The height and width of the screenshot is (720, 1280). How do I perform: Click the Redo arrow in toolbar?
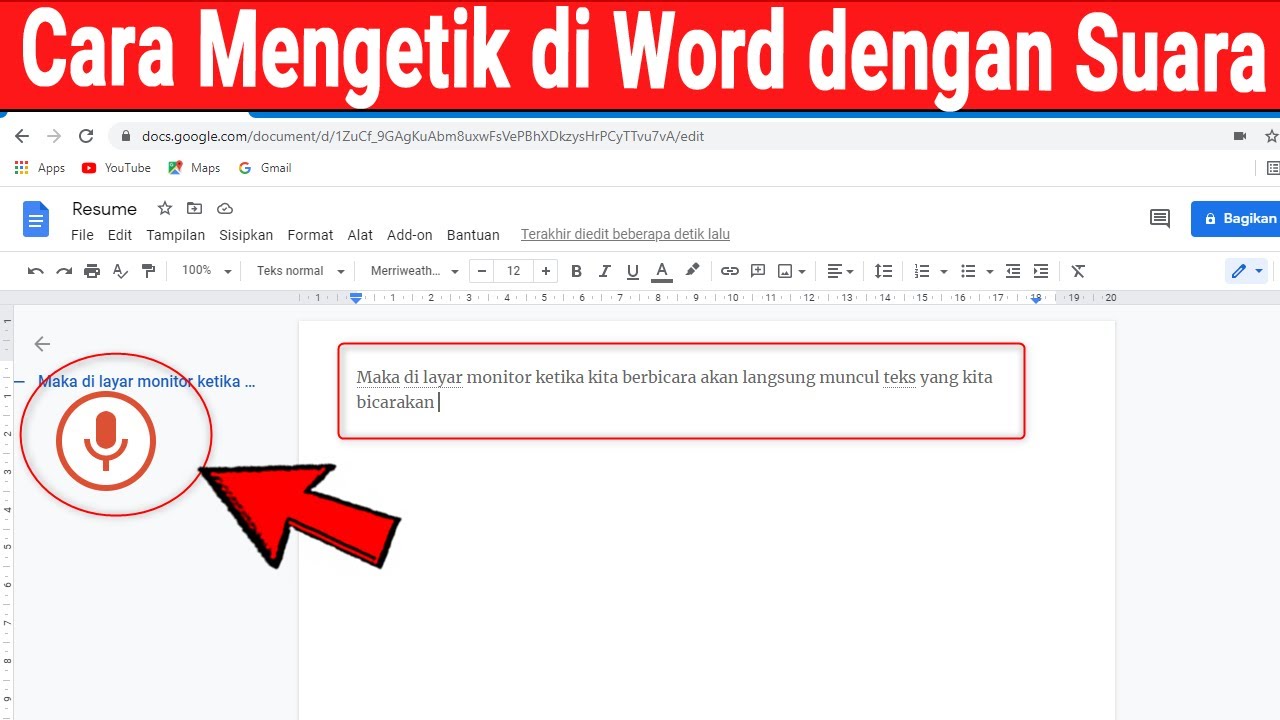pos(64,271)
